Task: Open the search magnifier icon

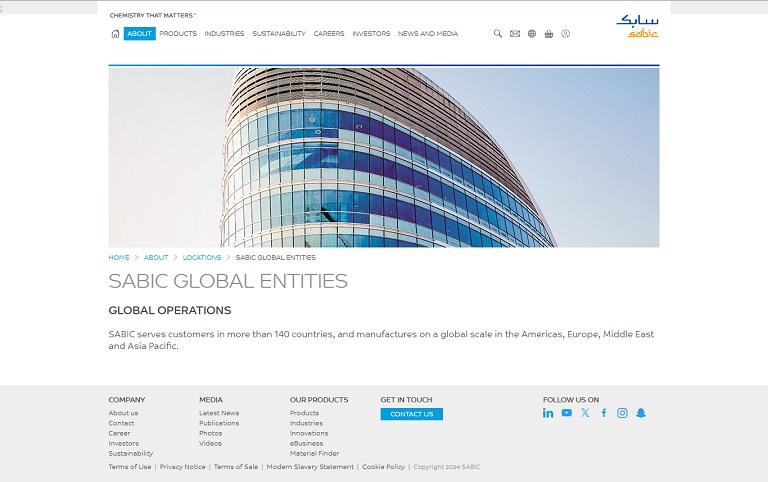Action: point(498,34)
